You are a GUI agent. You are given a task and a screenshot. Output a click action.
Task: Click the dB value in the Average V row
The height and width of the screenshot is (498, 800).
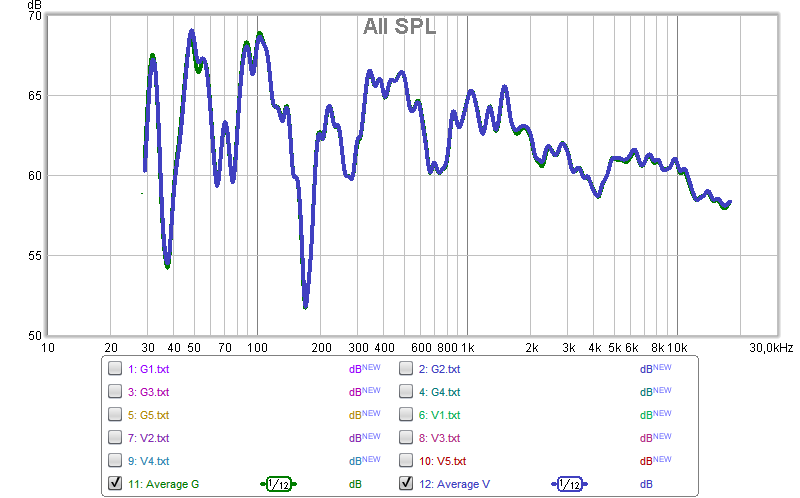pos(646,484)
